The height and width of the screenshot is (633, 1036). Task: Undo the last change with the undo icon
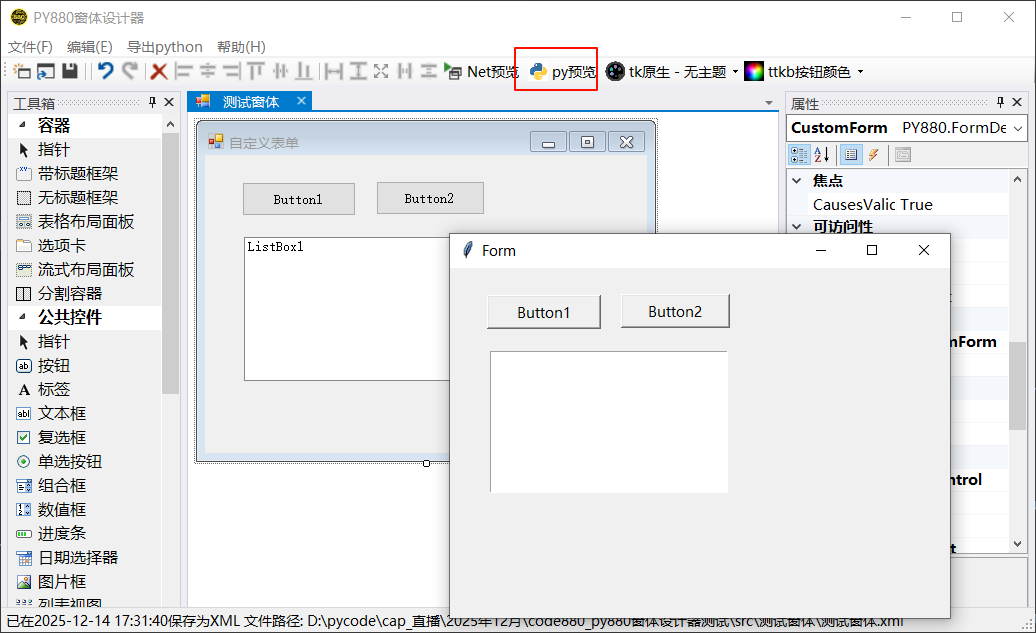105,71
